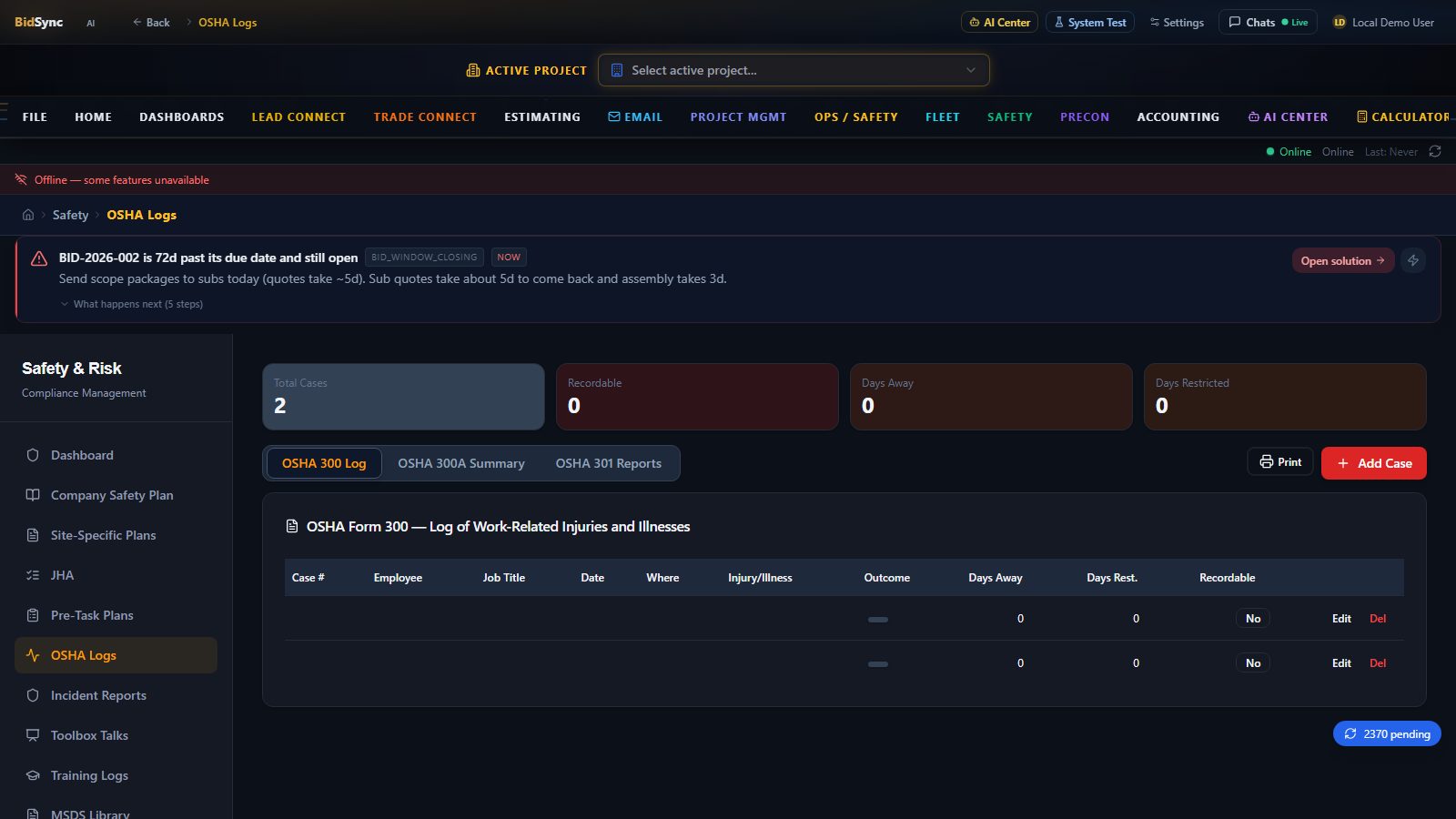
Task: Click the Days Restricted summary card
Action: [x=1285, y=397]
